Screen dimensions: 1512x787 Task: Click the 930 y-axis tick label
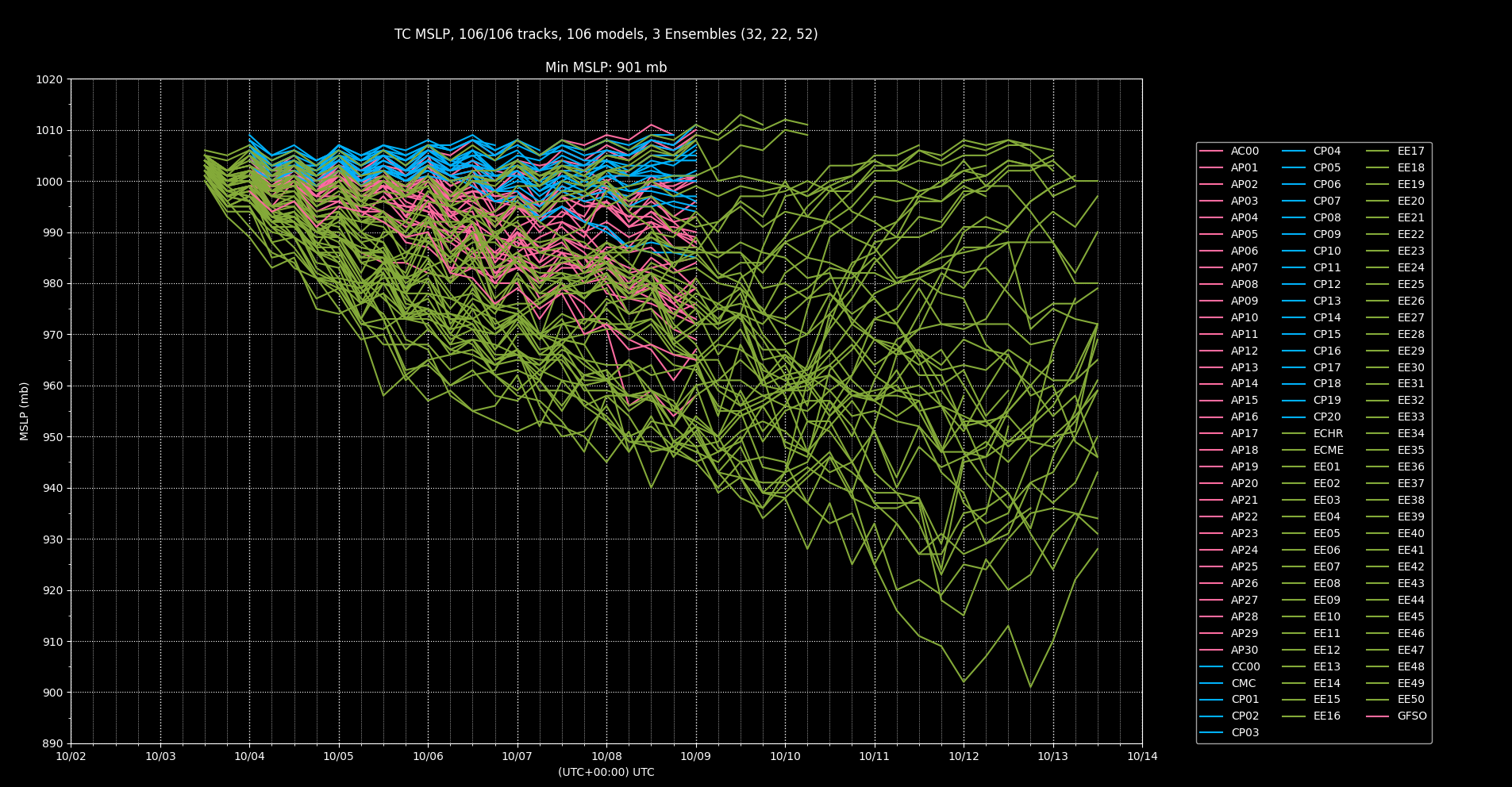pos(52,539)
